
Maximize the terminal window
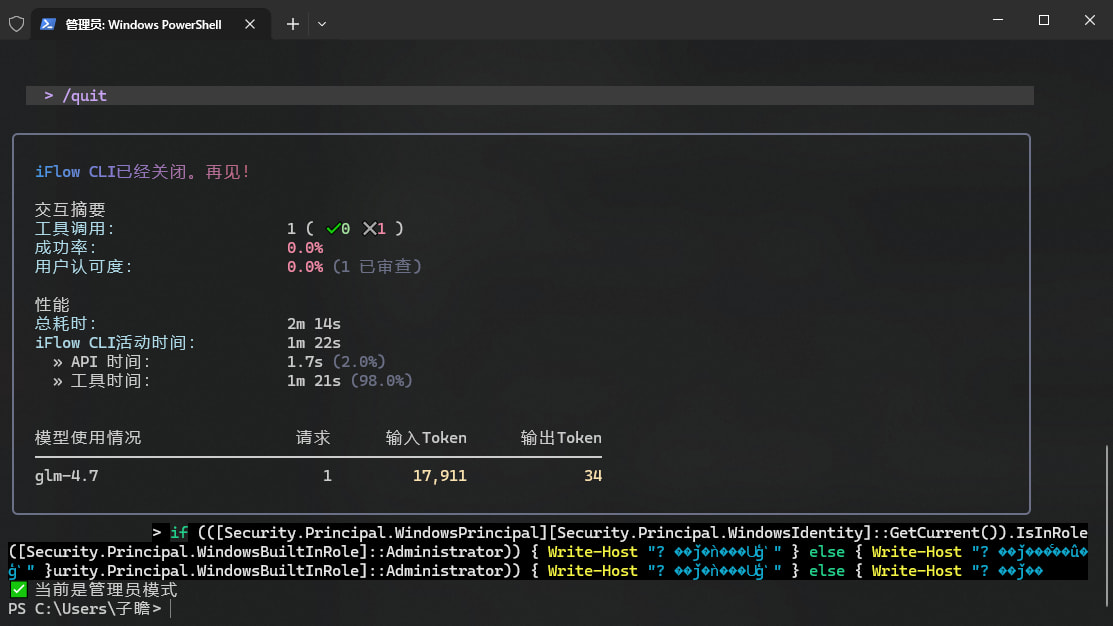pos(1043,20)
